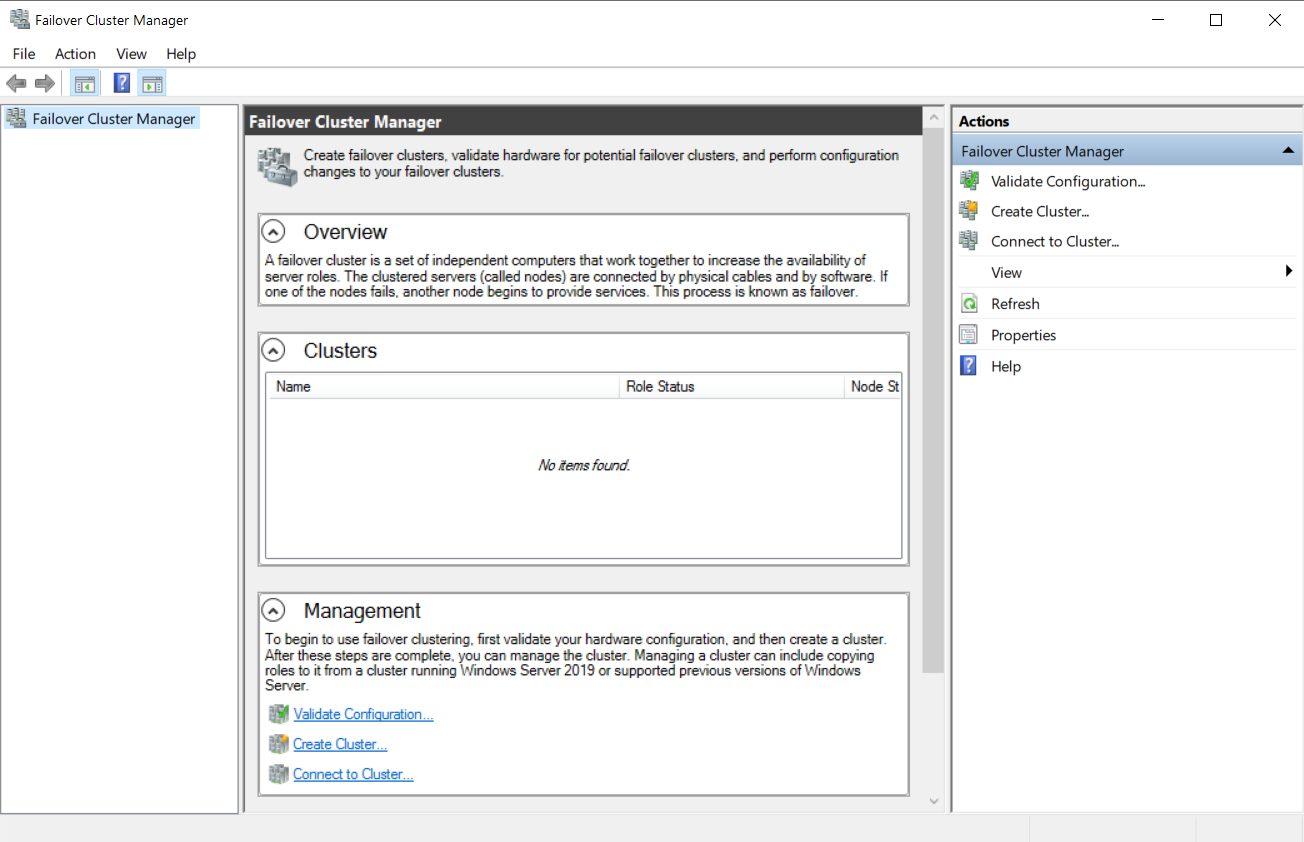Sort clusters by Node Status column header
Viewport: 1304px width, 842px height.
tap(873, 386)
